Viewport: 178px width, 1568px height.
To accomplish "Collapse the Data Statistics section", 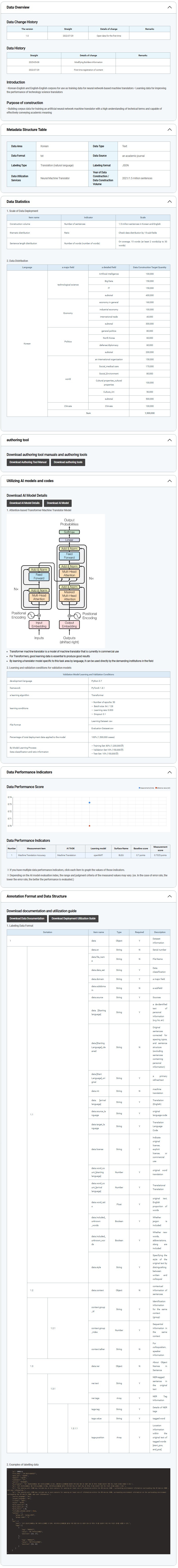I will (169, 202).
